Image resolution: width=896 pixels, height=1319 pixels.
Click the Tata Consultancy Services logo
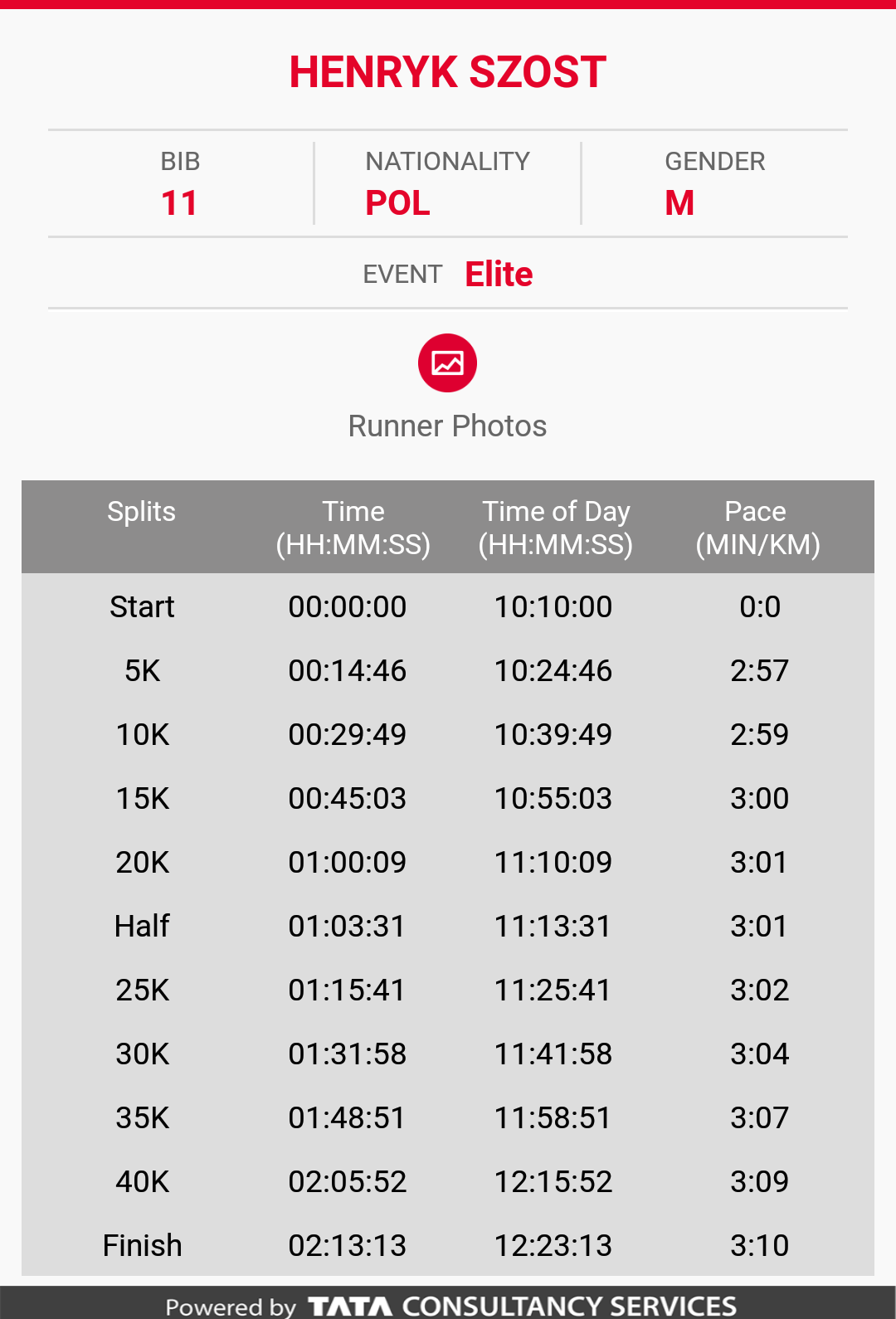[x=522, y=1306]
